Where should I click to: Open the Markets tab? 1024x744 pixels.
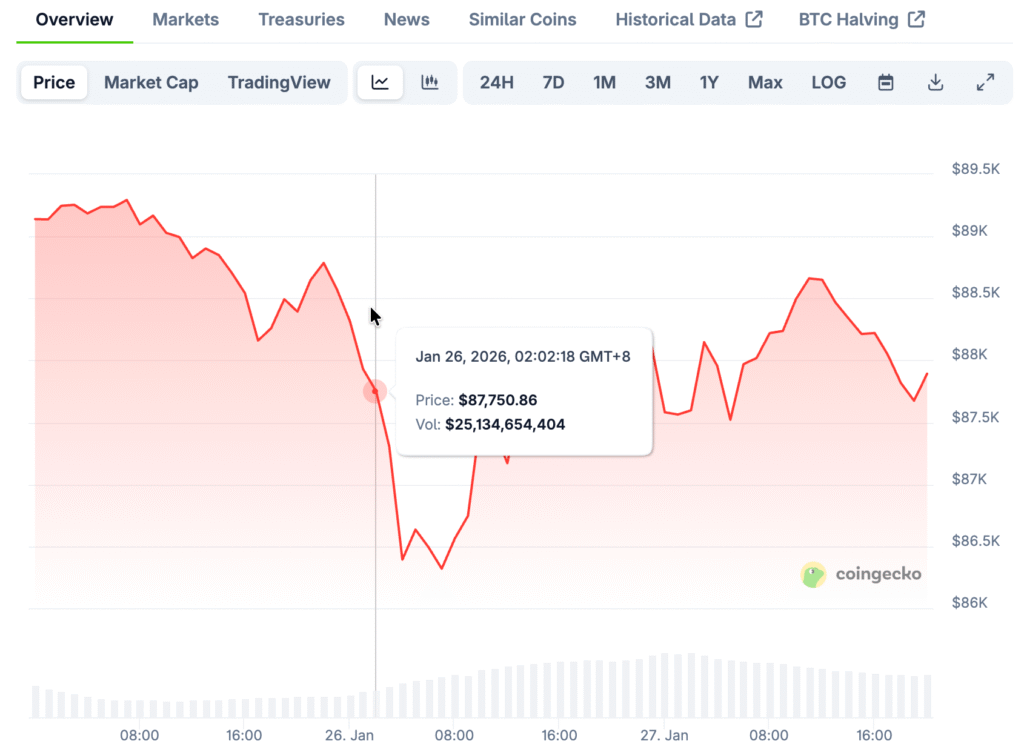point(186,19)
